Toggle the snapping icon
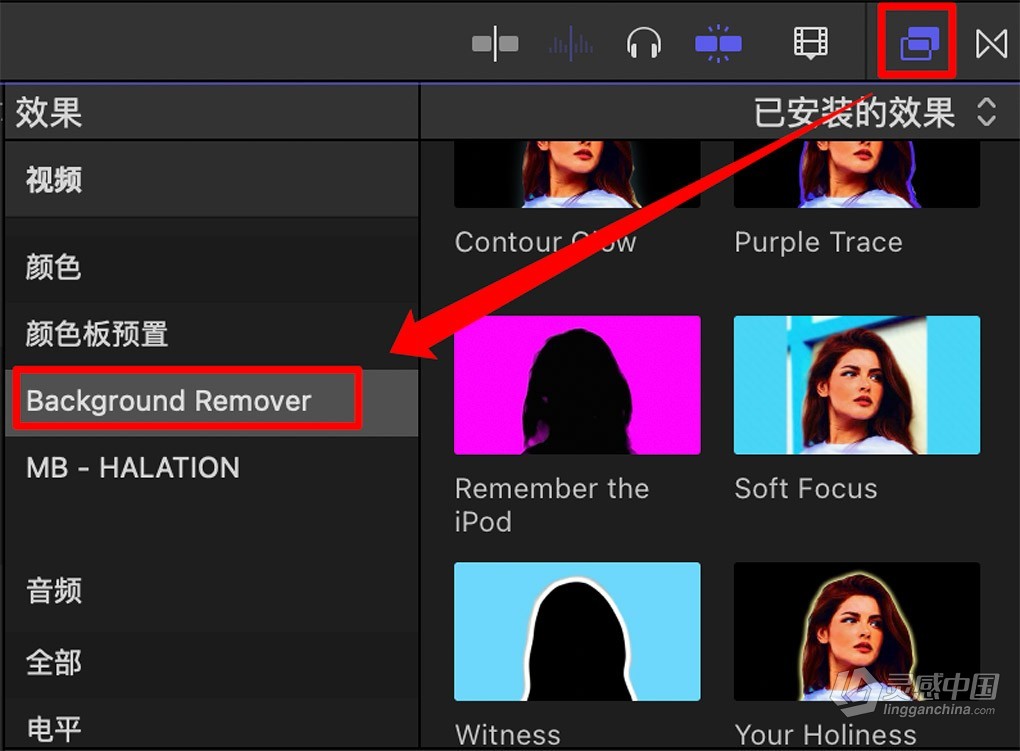The image size is (1020, 751). click(x=718, y=44)
